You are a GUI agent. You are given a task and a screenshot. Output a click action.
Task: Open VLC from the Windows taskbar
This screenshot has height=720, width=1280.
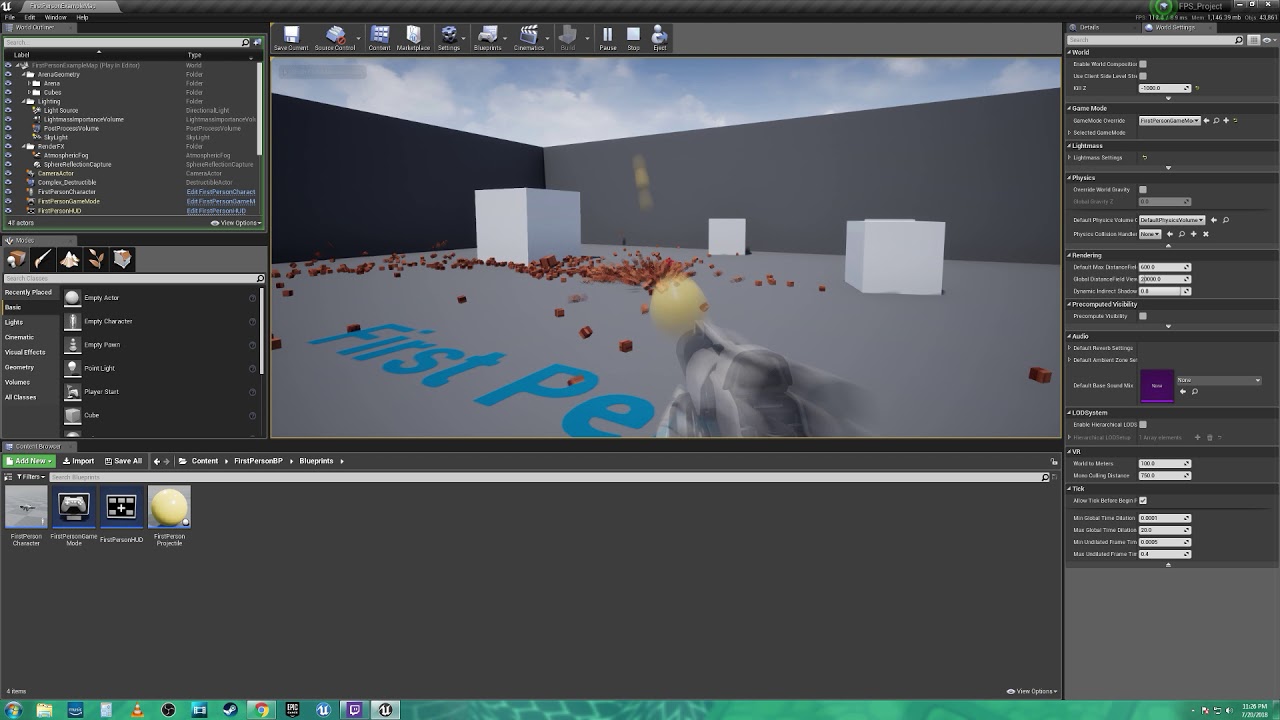137,710
